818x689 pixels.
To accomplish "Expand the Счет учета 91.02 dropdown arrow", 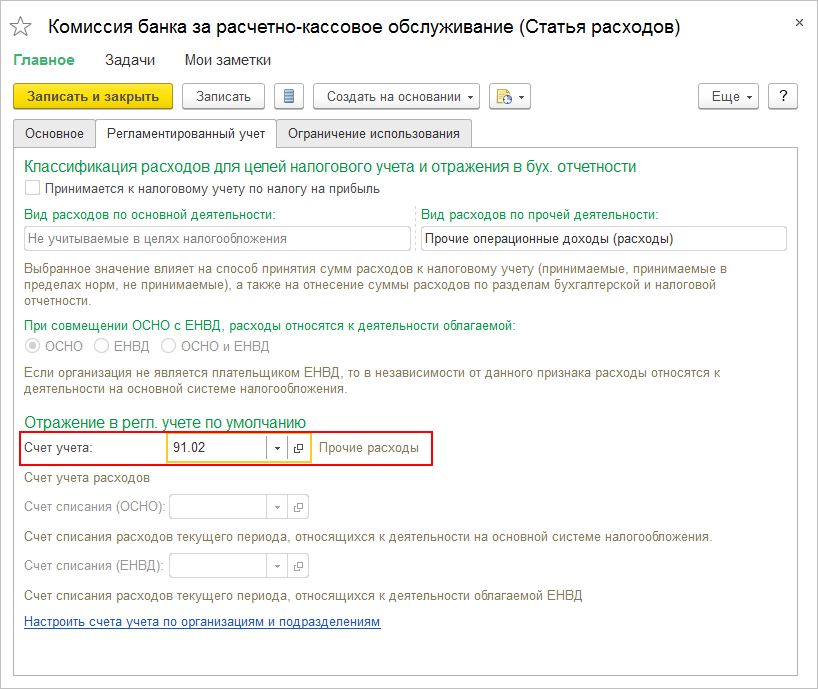I will (x=277, y=448).
